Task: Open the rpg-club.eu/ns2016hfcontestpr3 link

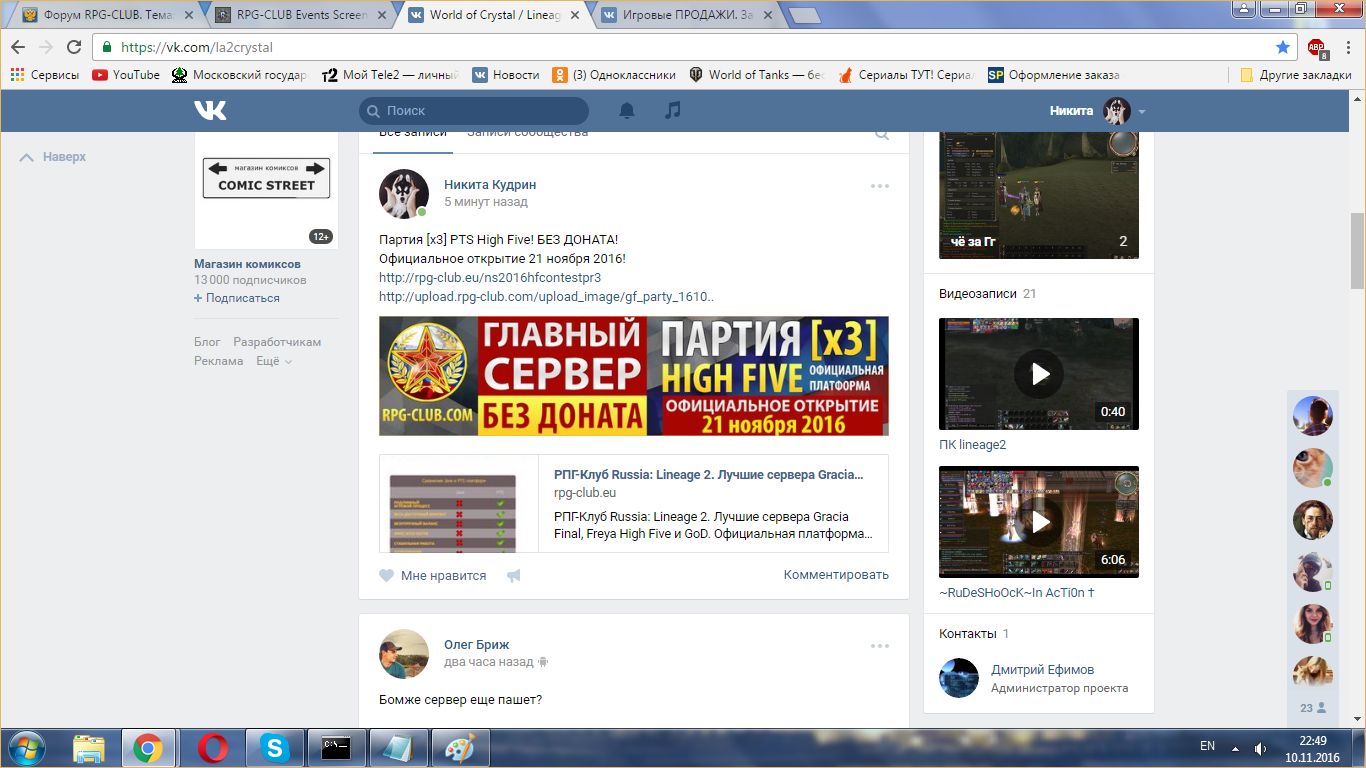Action: tap(490, 278)
